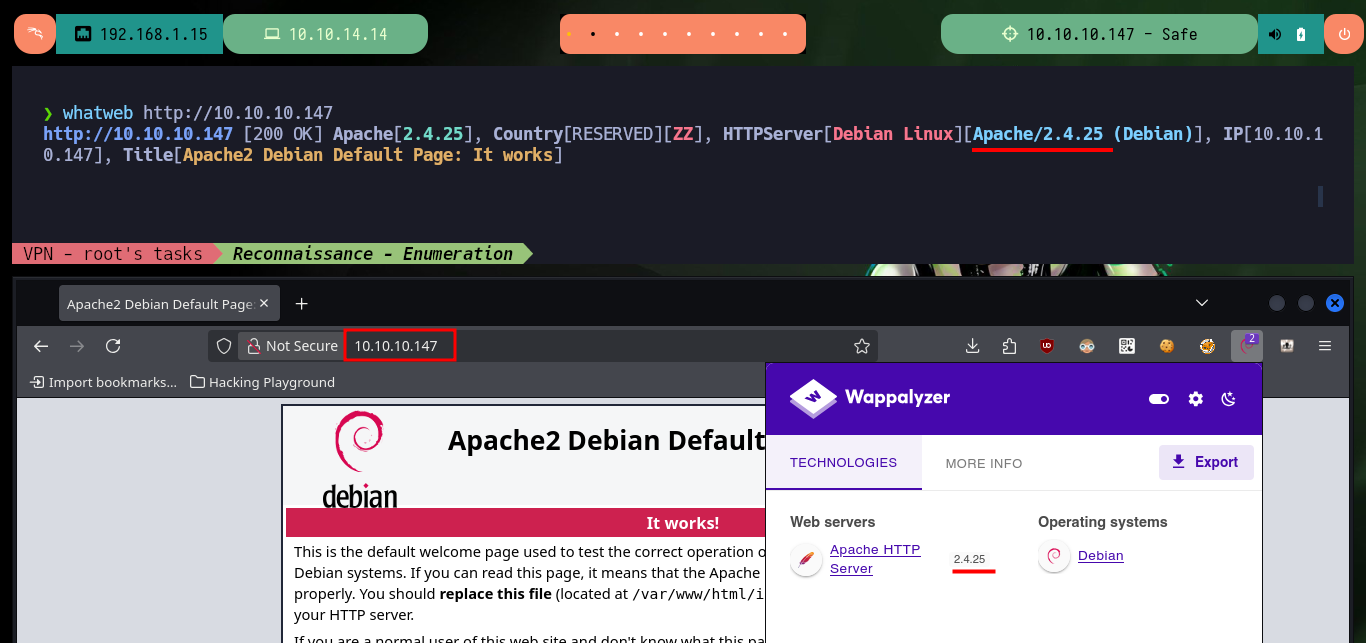Click the QR code extension icon
The image size is (1366, 643).
[1127, 346]
